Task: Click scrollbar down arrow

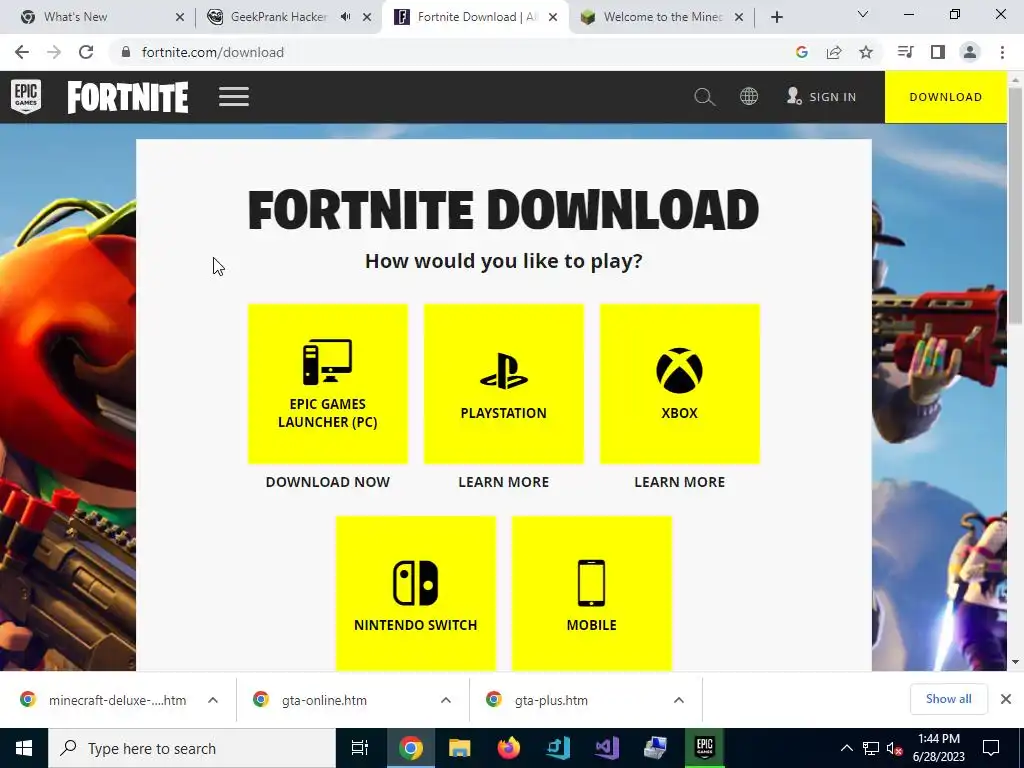Action: [1016, 662]
